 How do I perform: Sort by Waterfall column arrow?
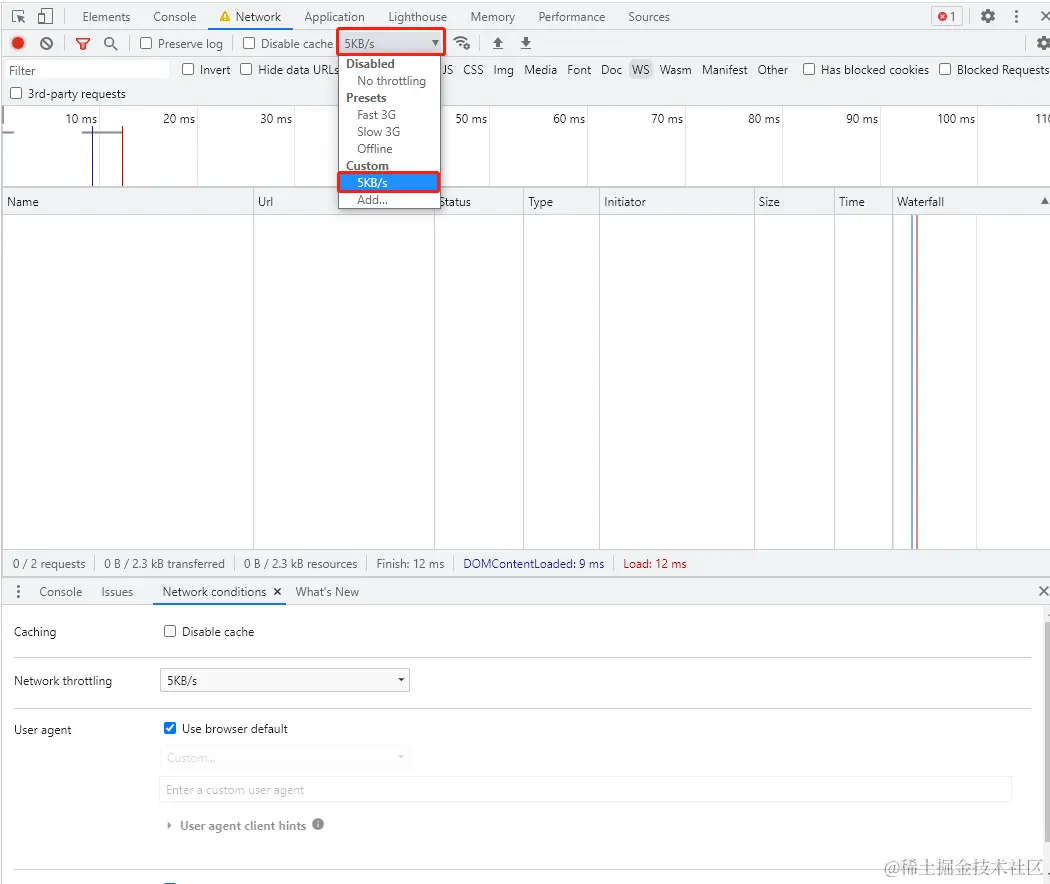point(1044,201)
